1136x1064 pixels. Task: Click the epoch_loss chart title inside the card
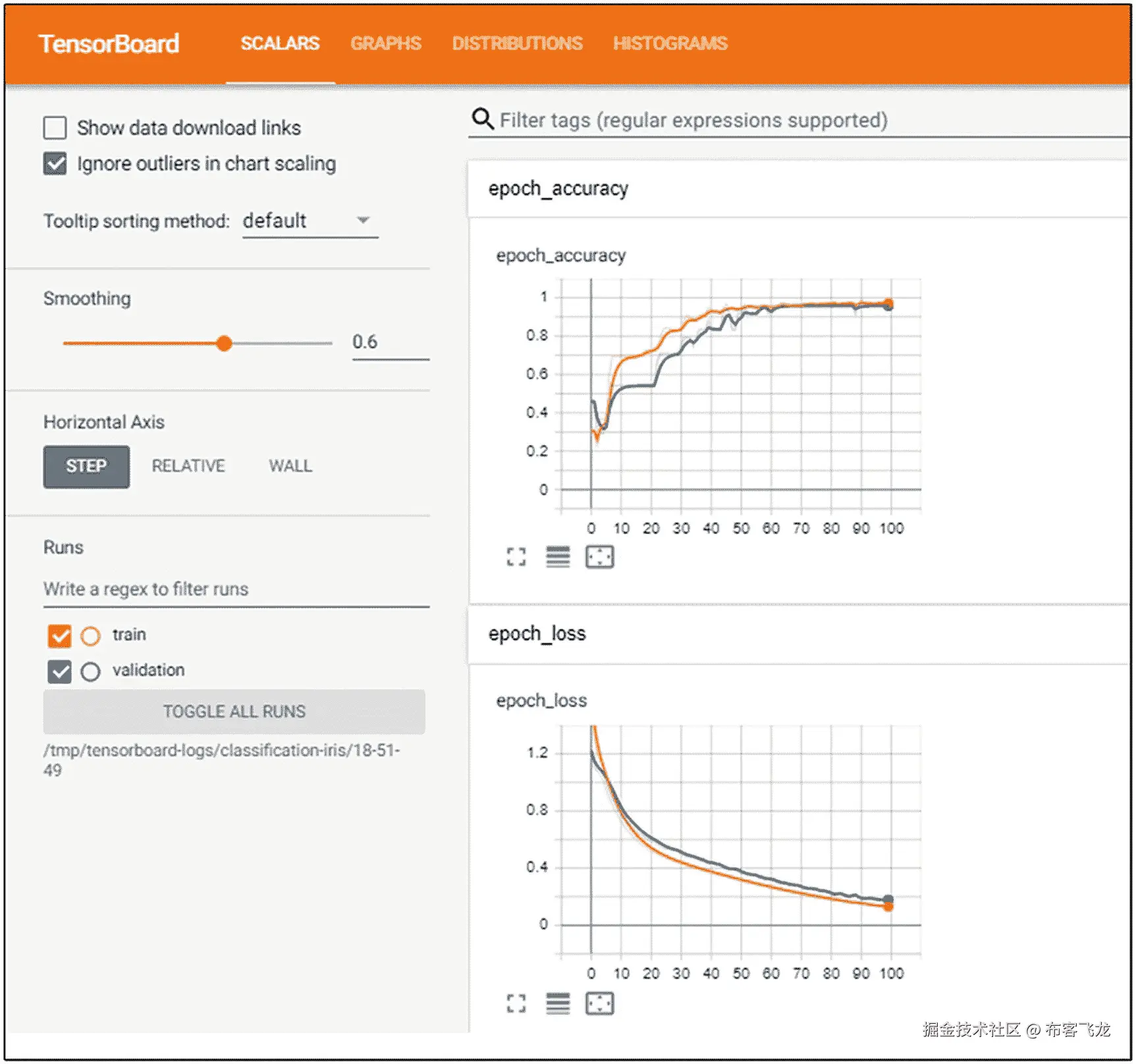[x=541, y=701]
